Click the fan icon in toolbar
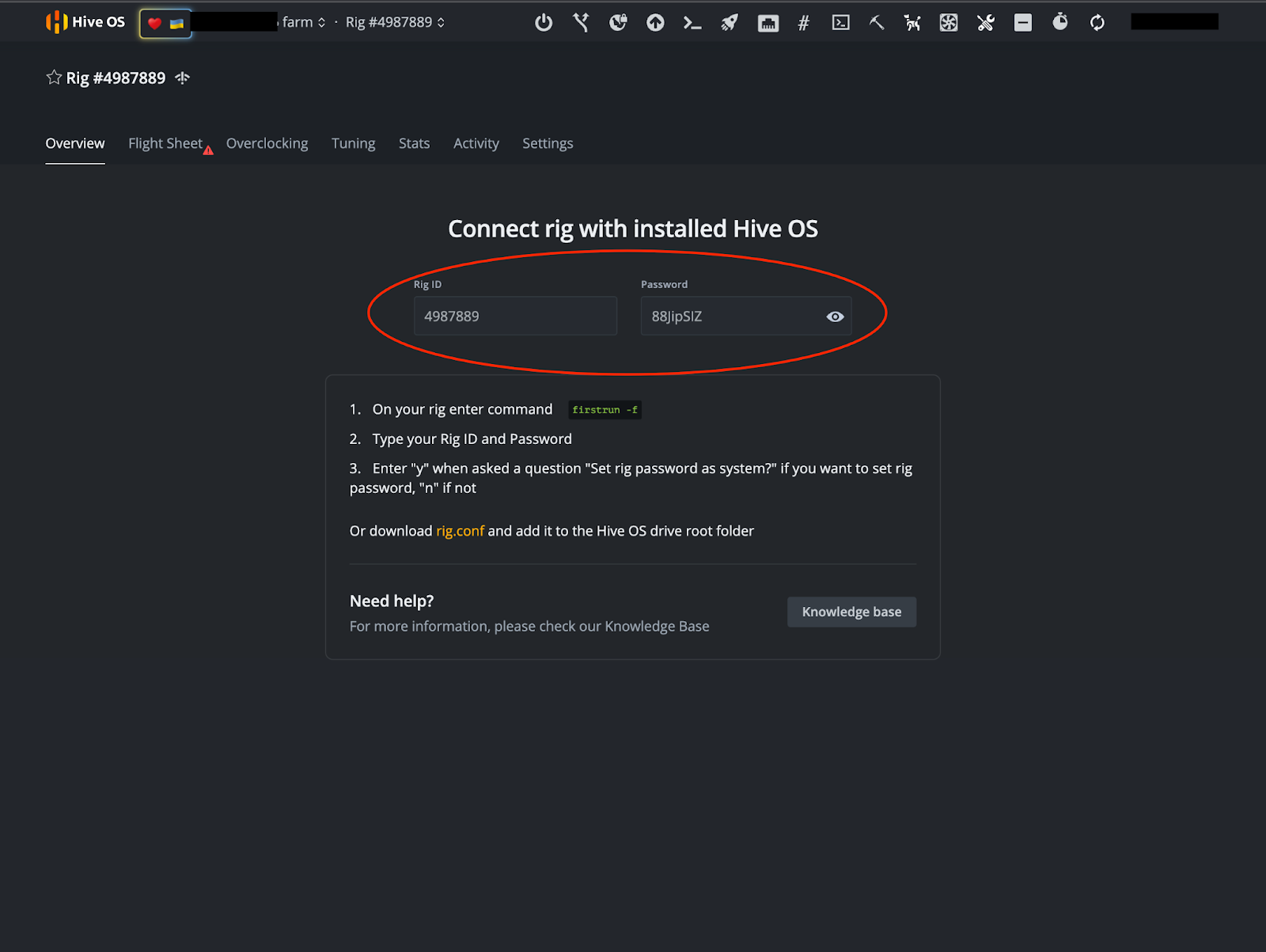1266x952 pixels. (x=949, y=22)
